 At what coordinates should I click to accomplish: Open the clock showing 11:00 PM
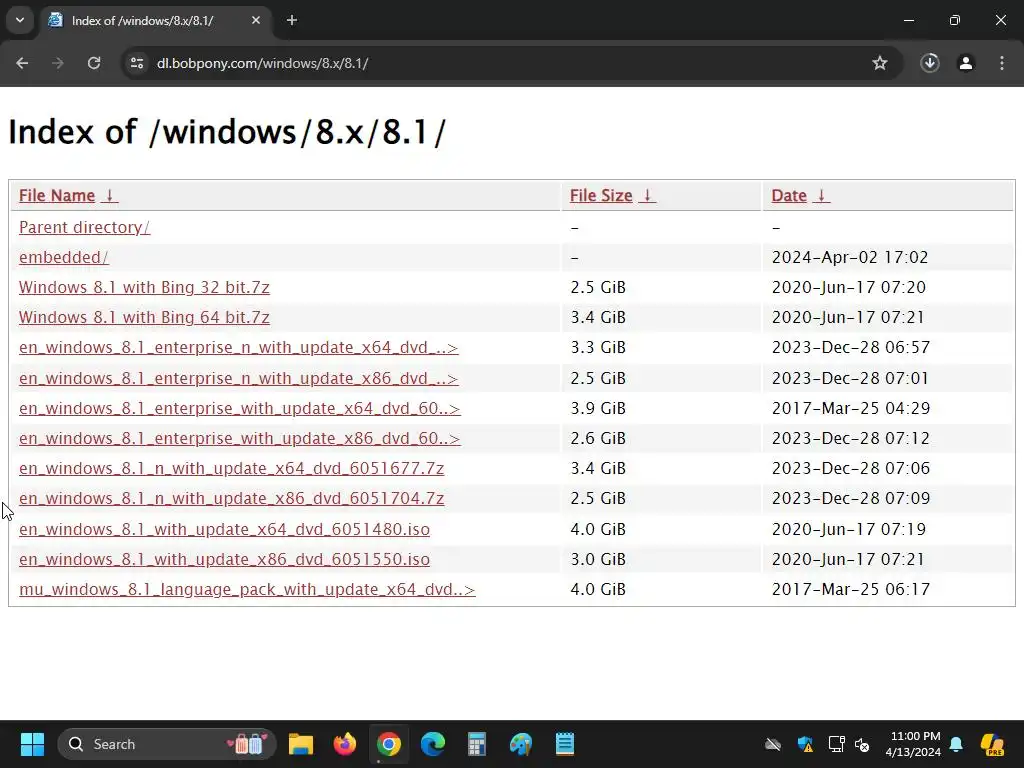click(x=913, y=744)
